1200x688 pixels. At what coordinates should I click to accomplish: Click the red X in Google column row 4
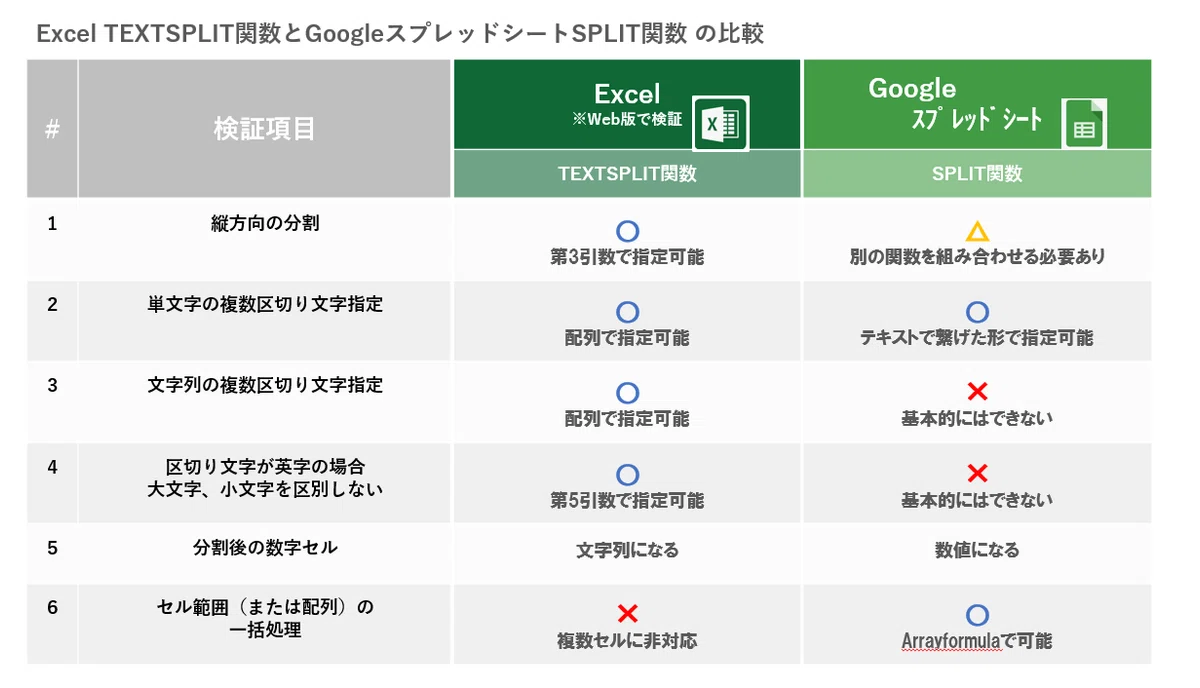tap(977, 473)
